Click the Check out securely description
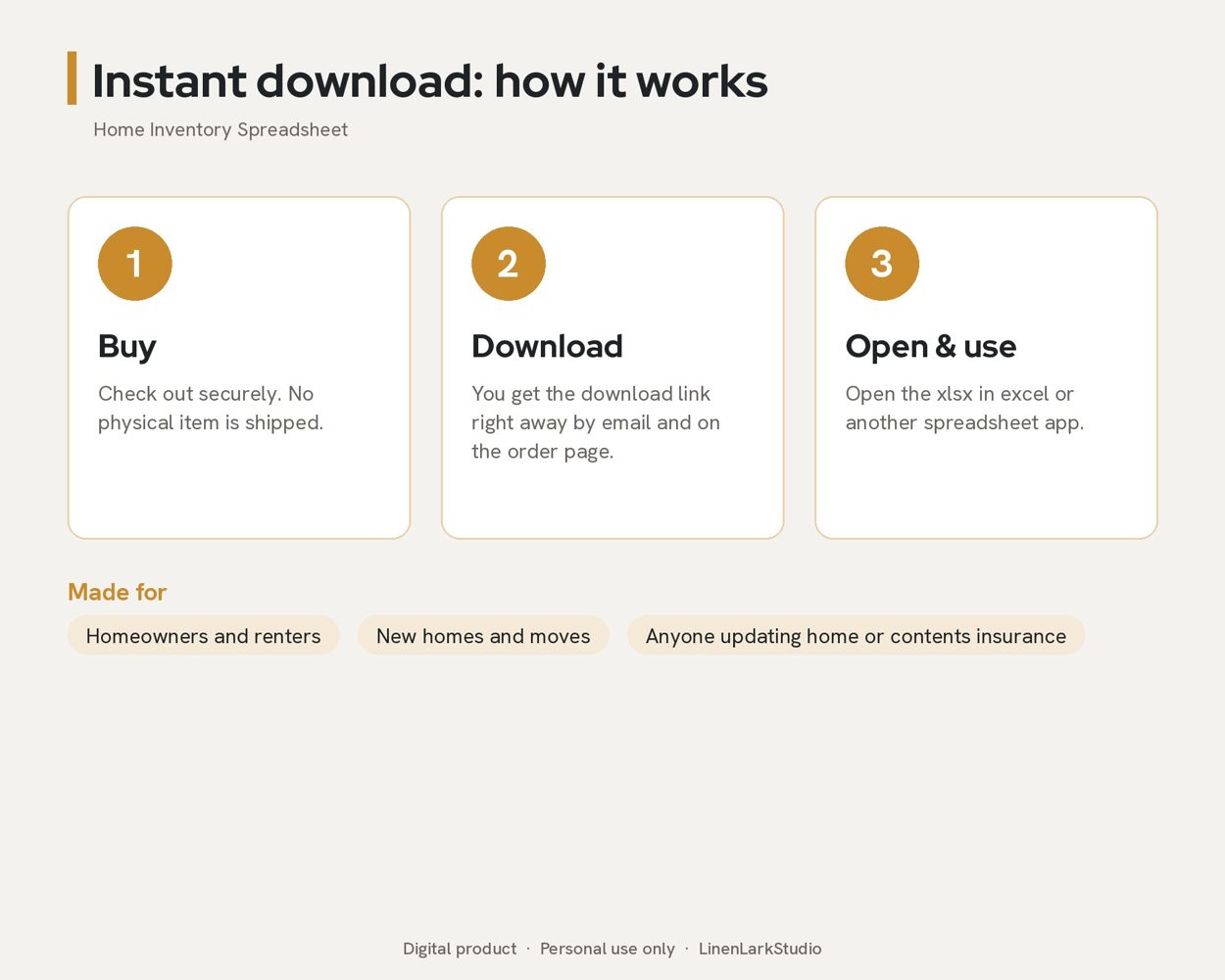The image size is (1225, 980). click(211, 408)
